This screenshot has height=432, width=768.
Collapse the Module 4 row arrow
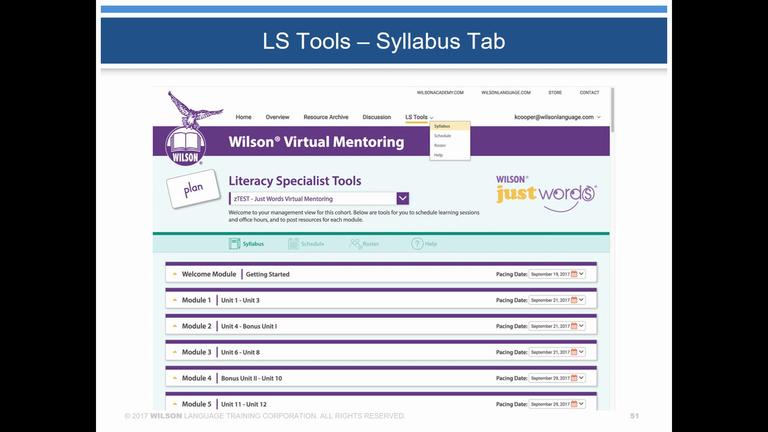175,378
